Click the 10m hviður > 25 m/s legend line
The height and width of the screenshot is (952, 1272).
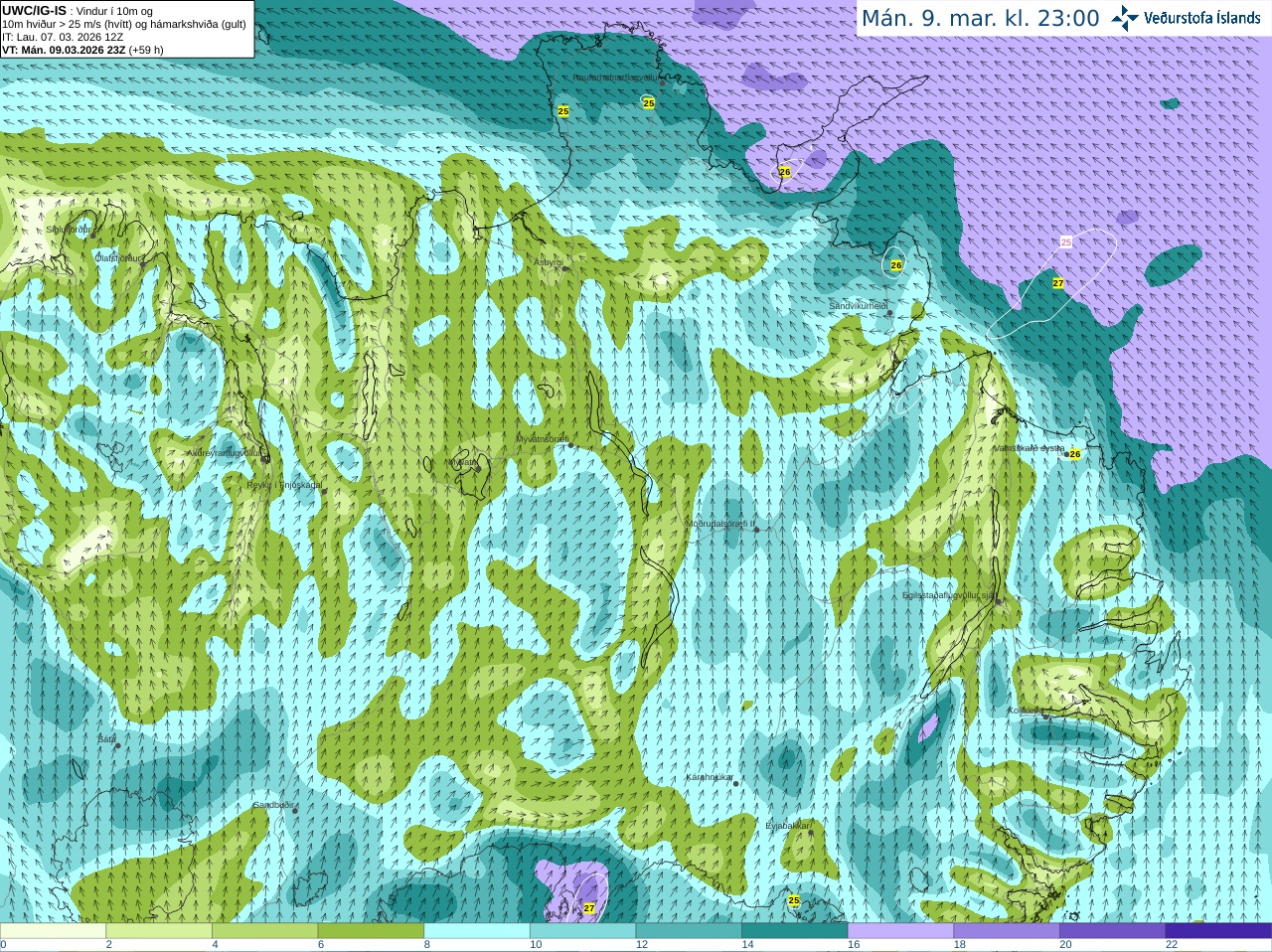tap(124, 24)
